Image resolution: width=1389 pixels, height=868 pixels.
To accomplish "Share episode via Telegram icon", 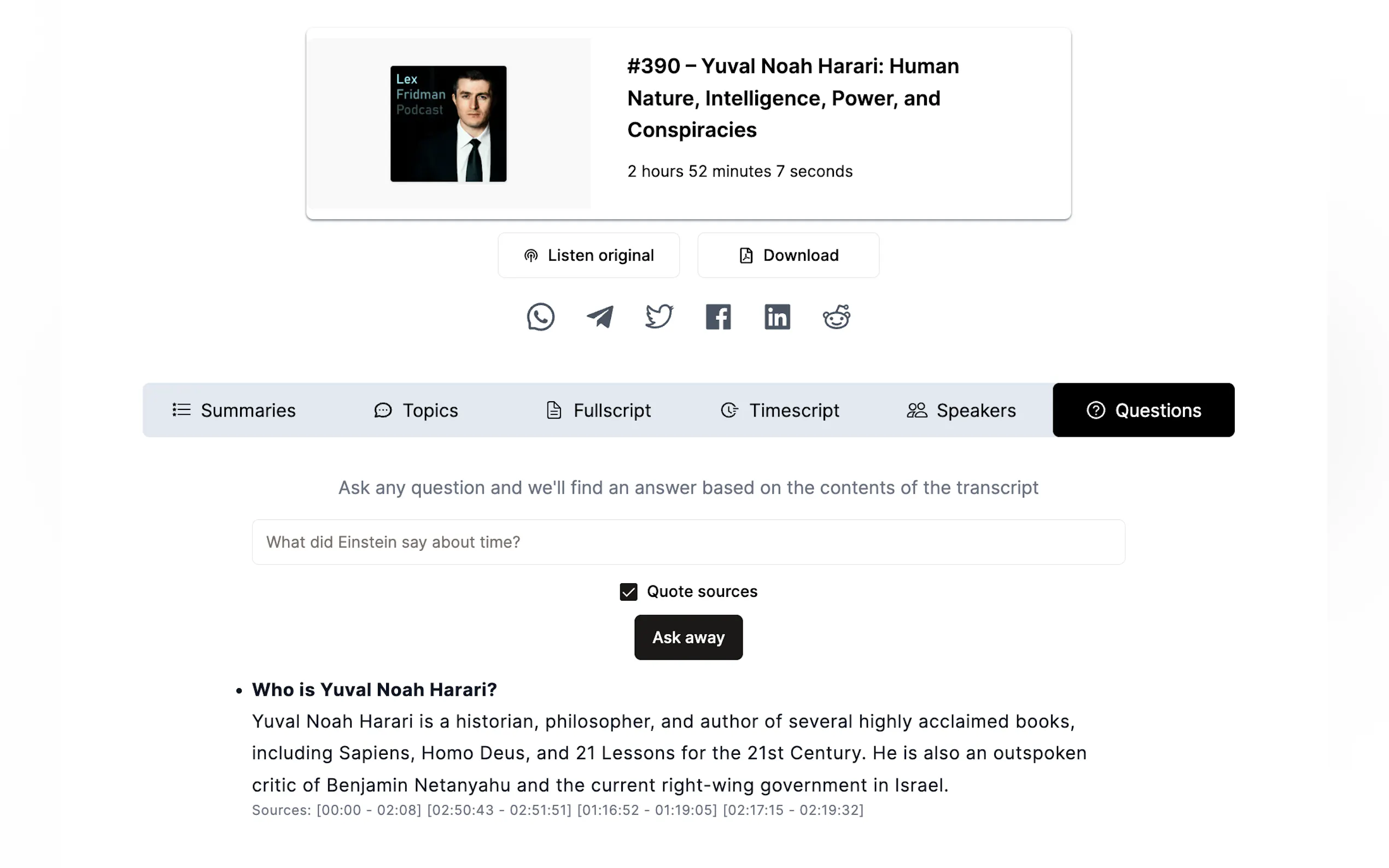I will 600,317.
